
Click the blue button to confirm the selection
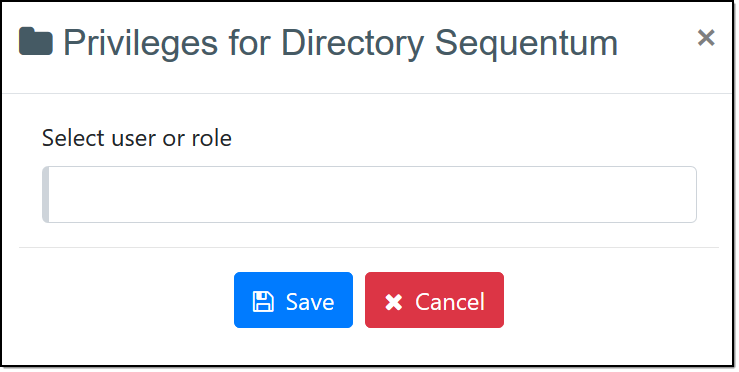coord(293,300)
